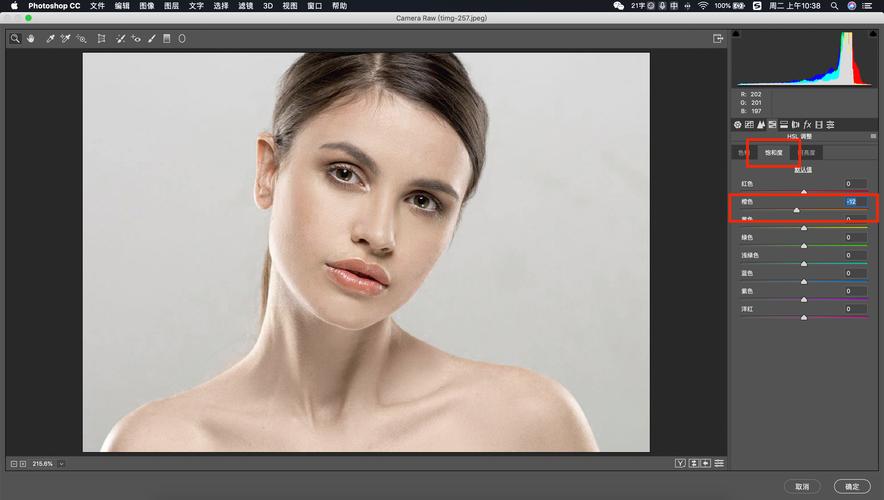This screenshot has width=884, height=500.
Task: Open the Apple menu
Action: coord(14,6)
